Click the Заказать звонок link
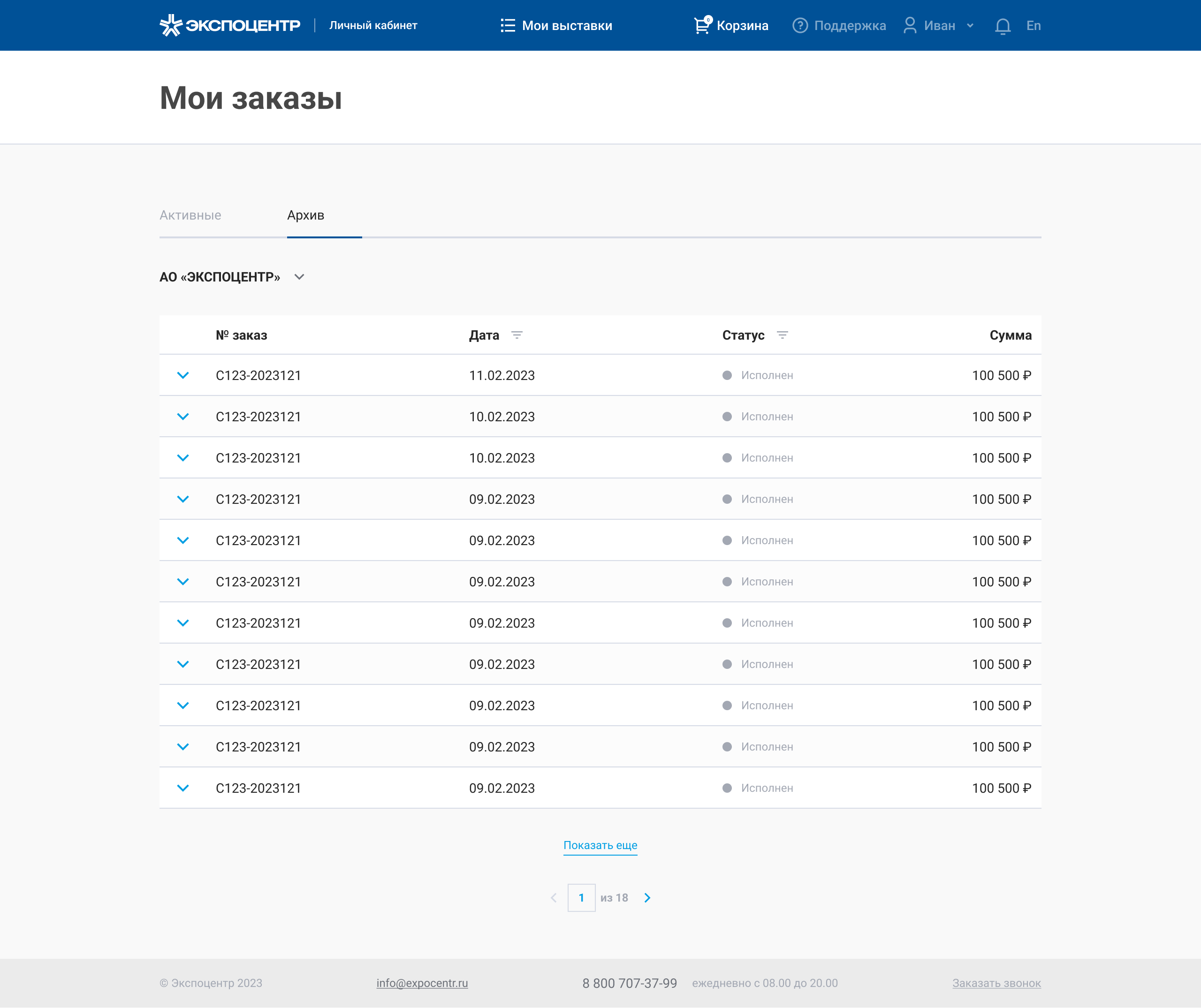The height and width of the screenshot is (1008, 1201). click(x=997, y=983)
